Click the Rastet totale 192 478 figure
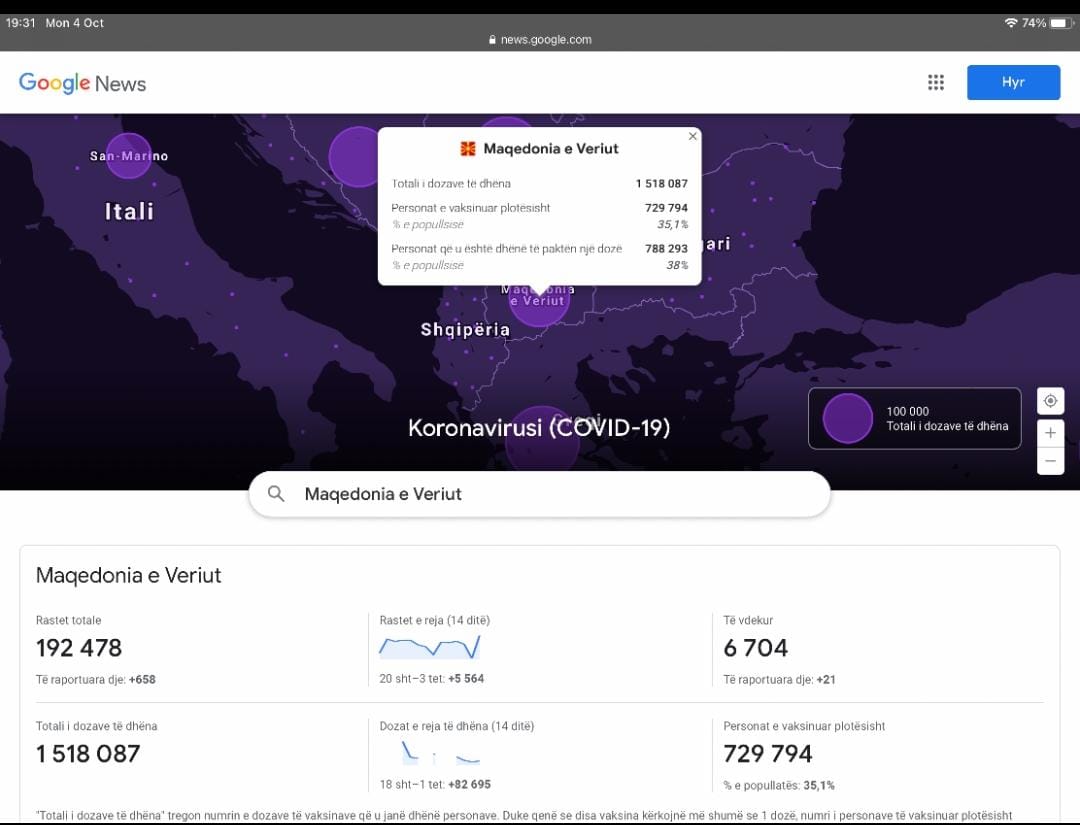Viewport: 1080px width, 825px height. click(x=79, y=648)
